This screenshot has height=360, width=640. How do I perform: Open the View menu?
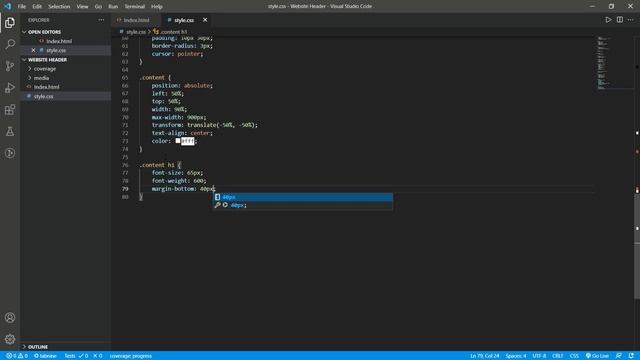coord(82,6)
